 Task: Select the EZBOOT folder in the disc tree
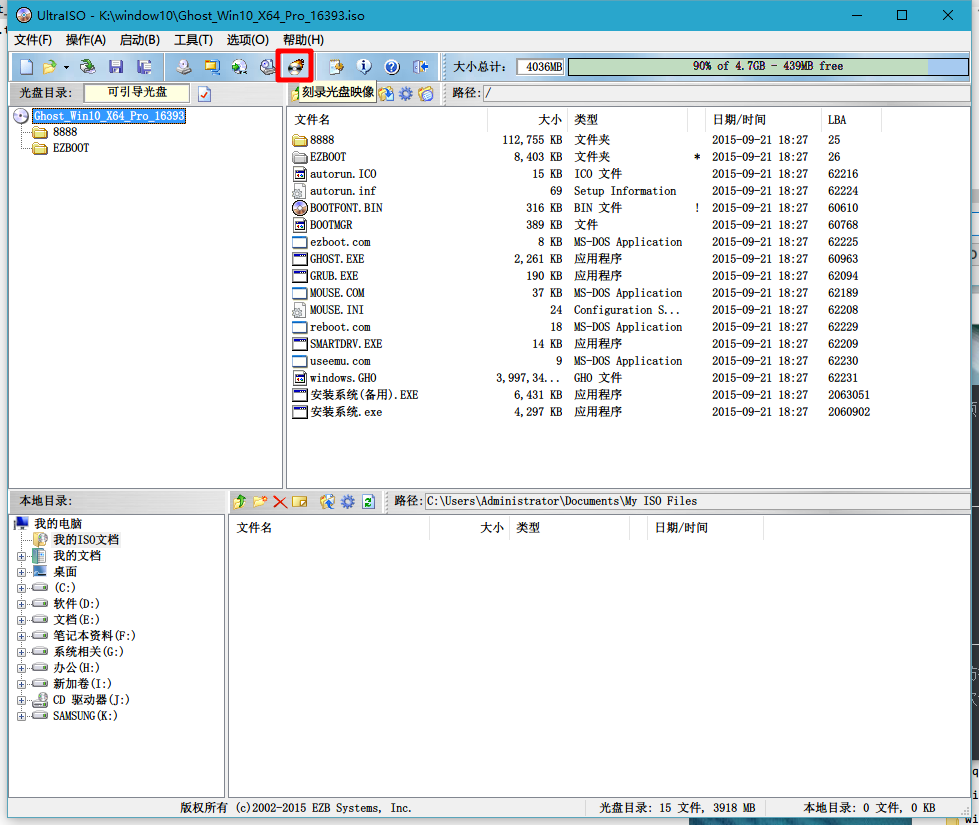coord(71,148)
